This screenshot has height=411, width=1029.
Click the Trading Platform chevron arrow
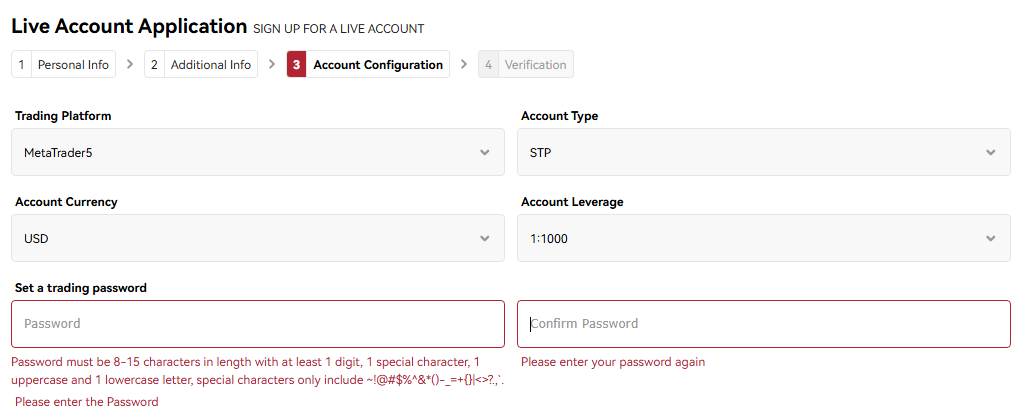[x=485, y=153]
